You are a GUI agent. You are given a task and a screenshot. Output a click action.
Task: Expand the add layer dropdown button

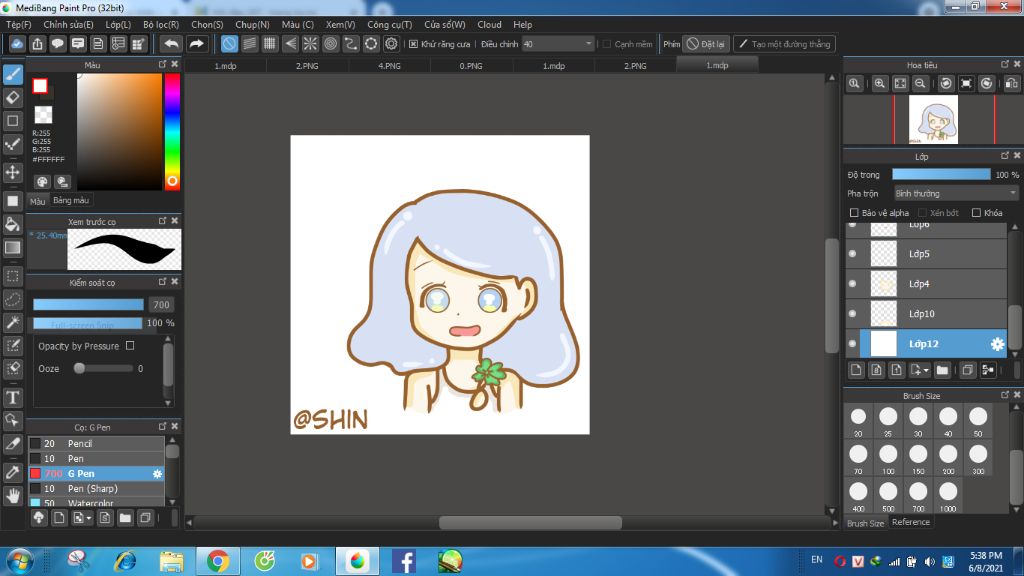920,370
